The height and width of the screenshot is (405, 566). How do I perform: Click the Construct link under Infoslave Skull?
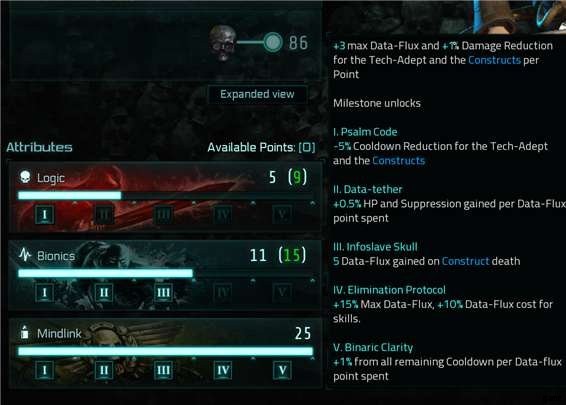click(x=465, y=261)
